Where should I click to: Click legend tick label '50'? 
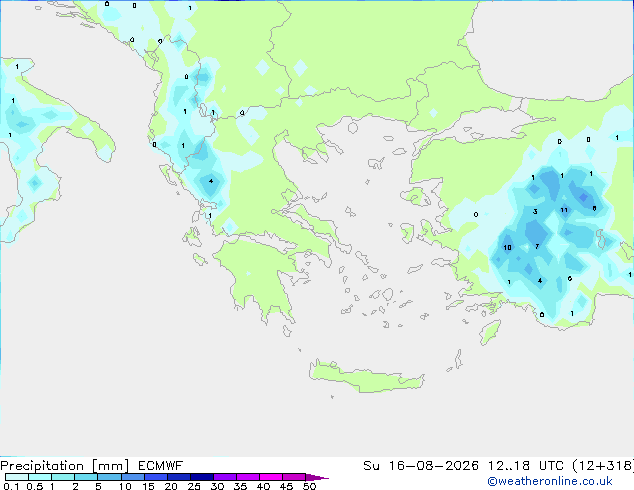310,486
